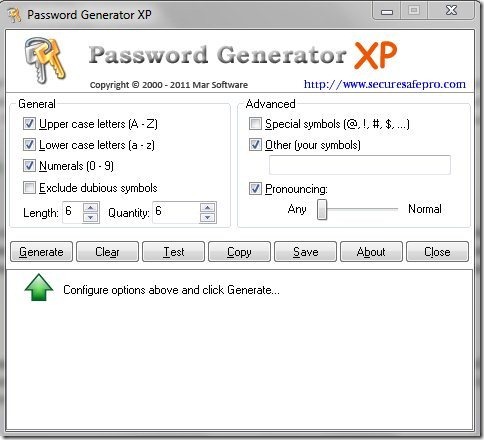The width and height of the screenshot is (484, 440).
Task: Disable the Numerals (0 - 9) option
Action: (x=29, y=166)
